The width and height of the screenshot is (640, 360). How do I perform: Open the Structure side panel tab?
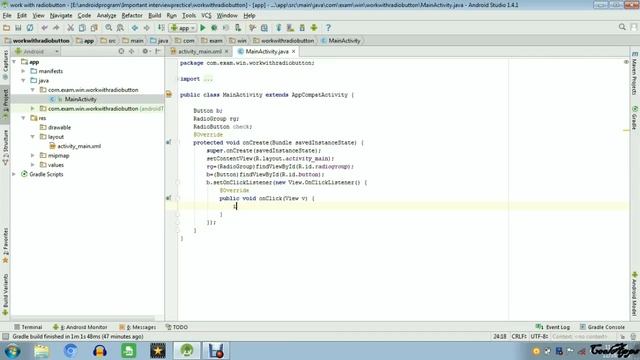(5, 147)
